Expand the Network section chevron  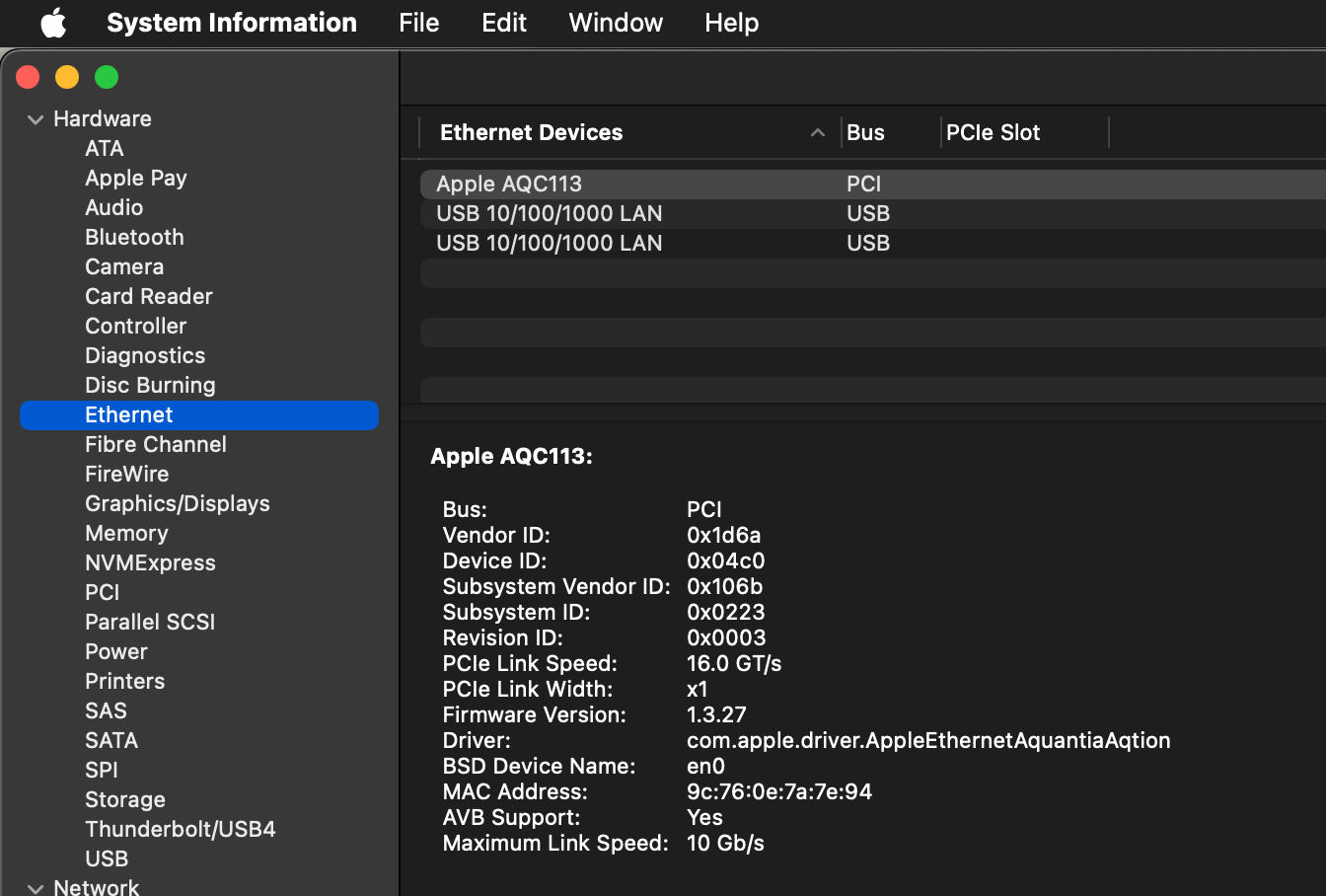point(36,887)
